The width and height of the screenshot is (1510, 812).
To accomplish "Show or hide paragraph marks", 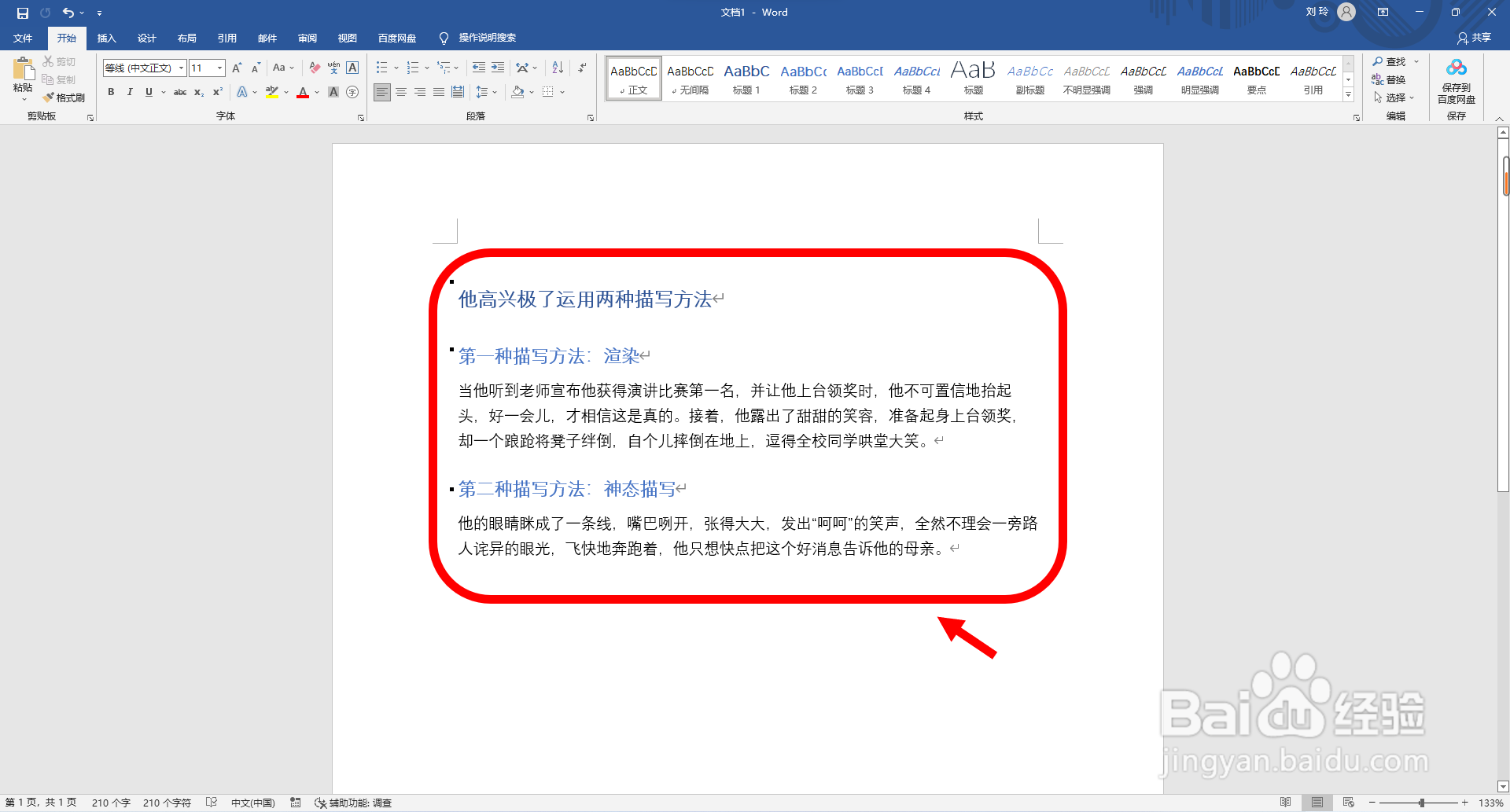I will (582, 68).
